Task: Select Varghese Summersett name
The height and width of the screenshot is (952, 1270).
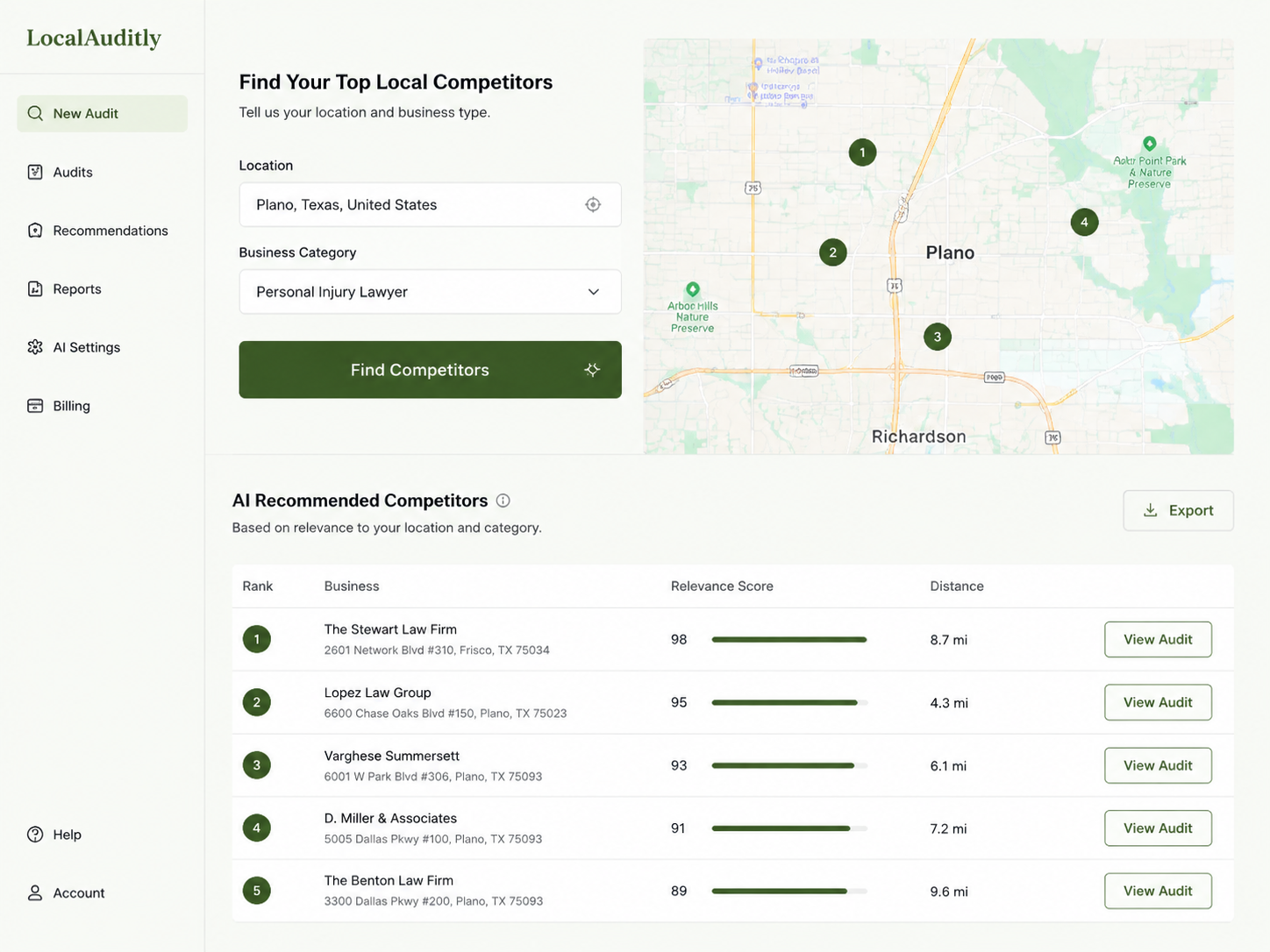Action: (391, 756)
